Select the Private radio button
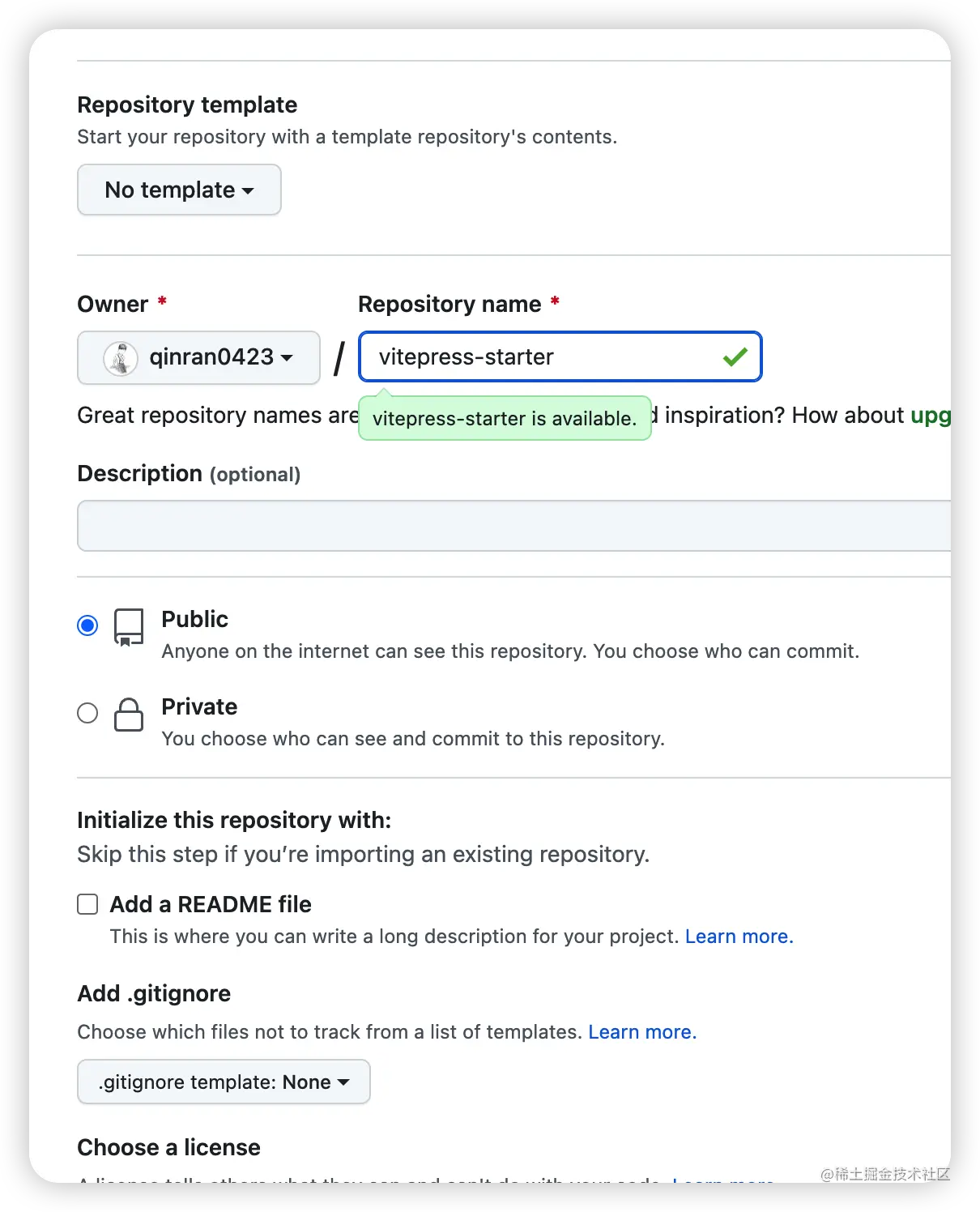 pos(87,713)
